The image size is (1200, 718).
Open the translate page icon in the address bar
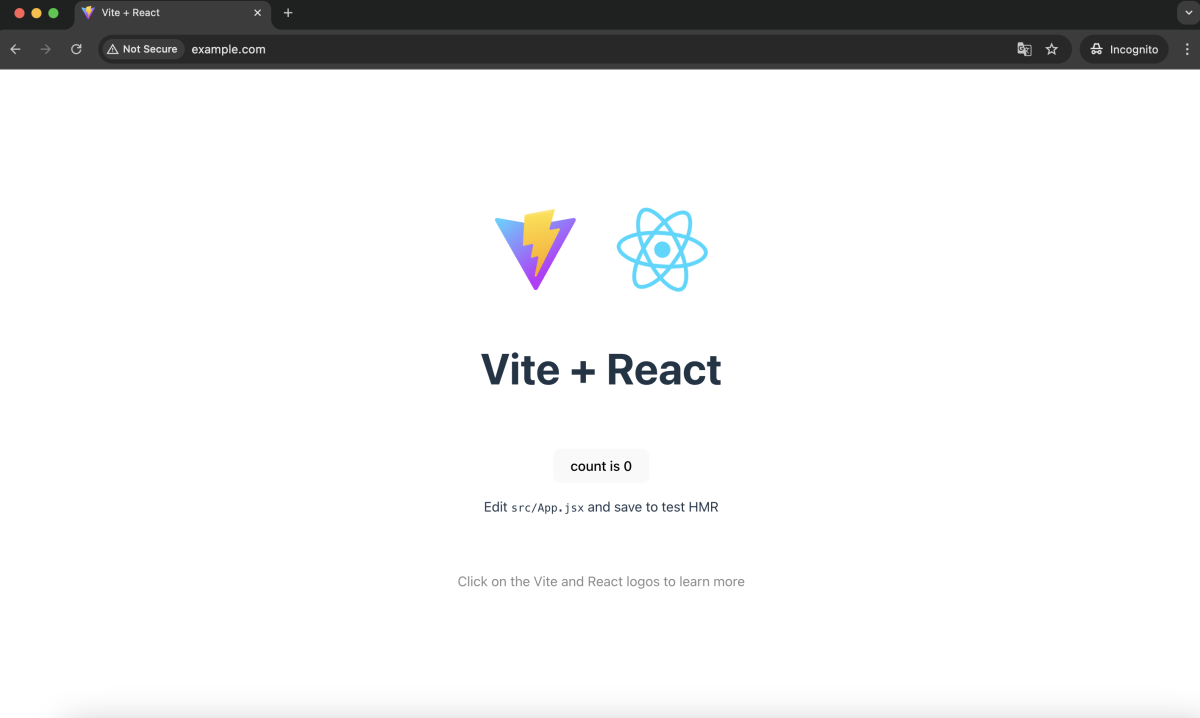(x=1024, y=49)
